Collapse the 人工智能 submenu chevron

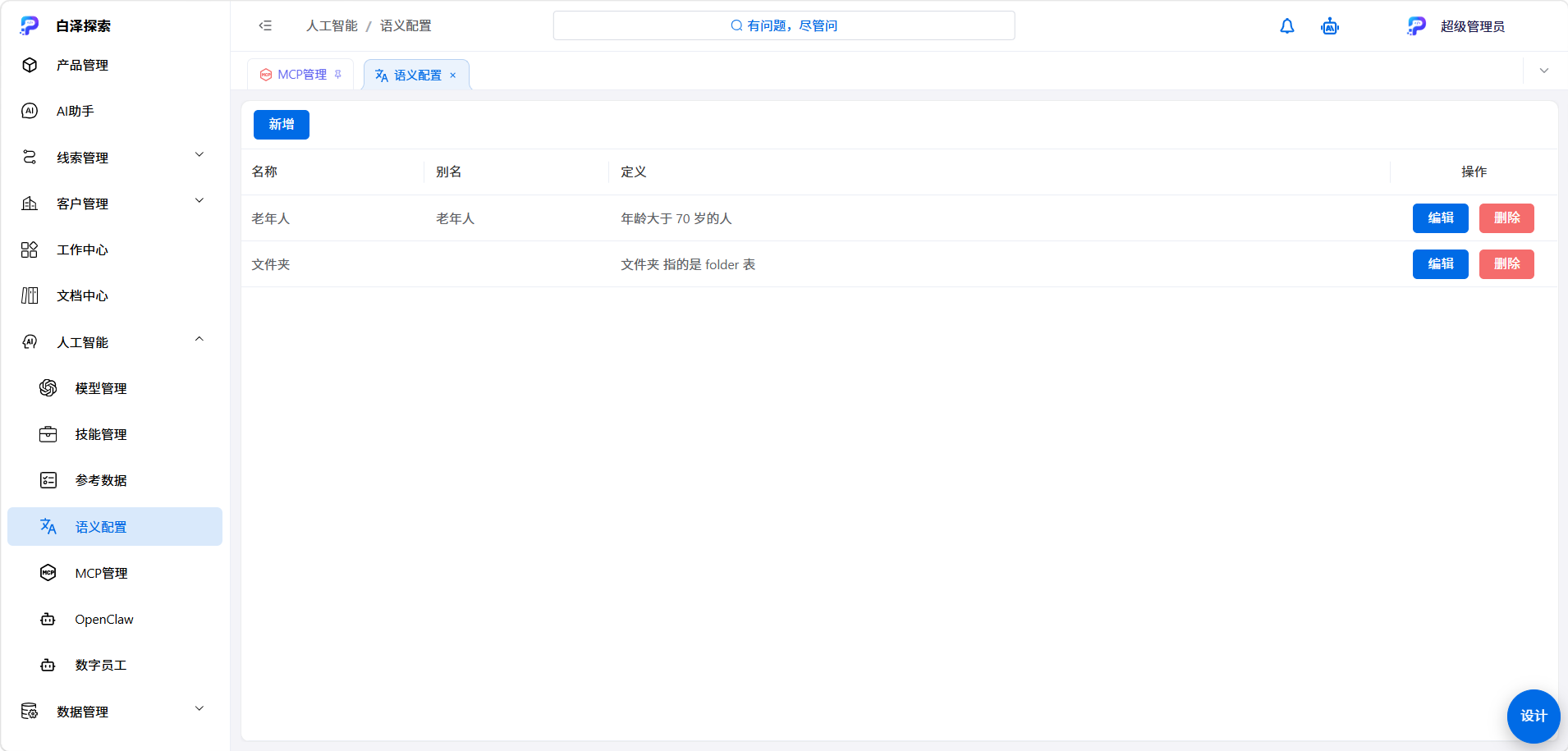pyautogui.click(x=199, y=339)
